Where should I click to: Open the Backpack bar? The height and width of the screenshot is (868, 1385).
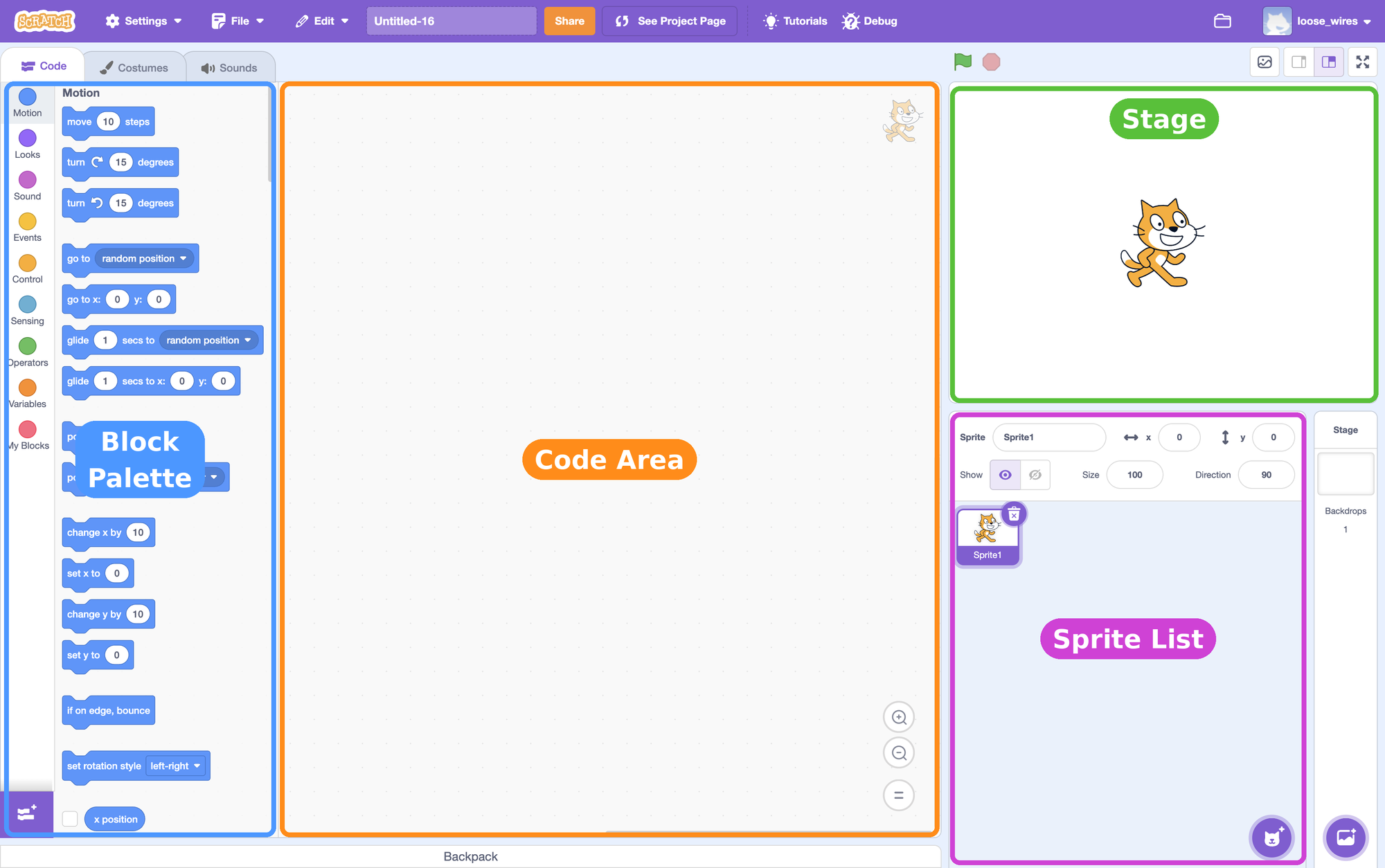[470, 856]
